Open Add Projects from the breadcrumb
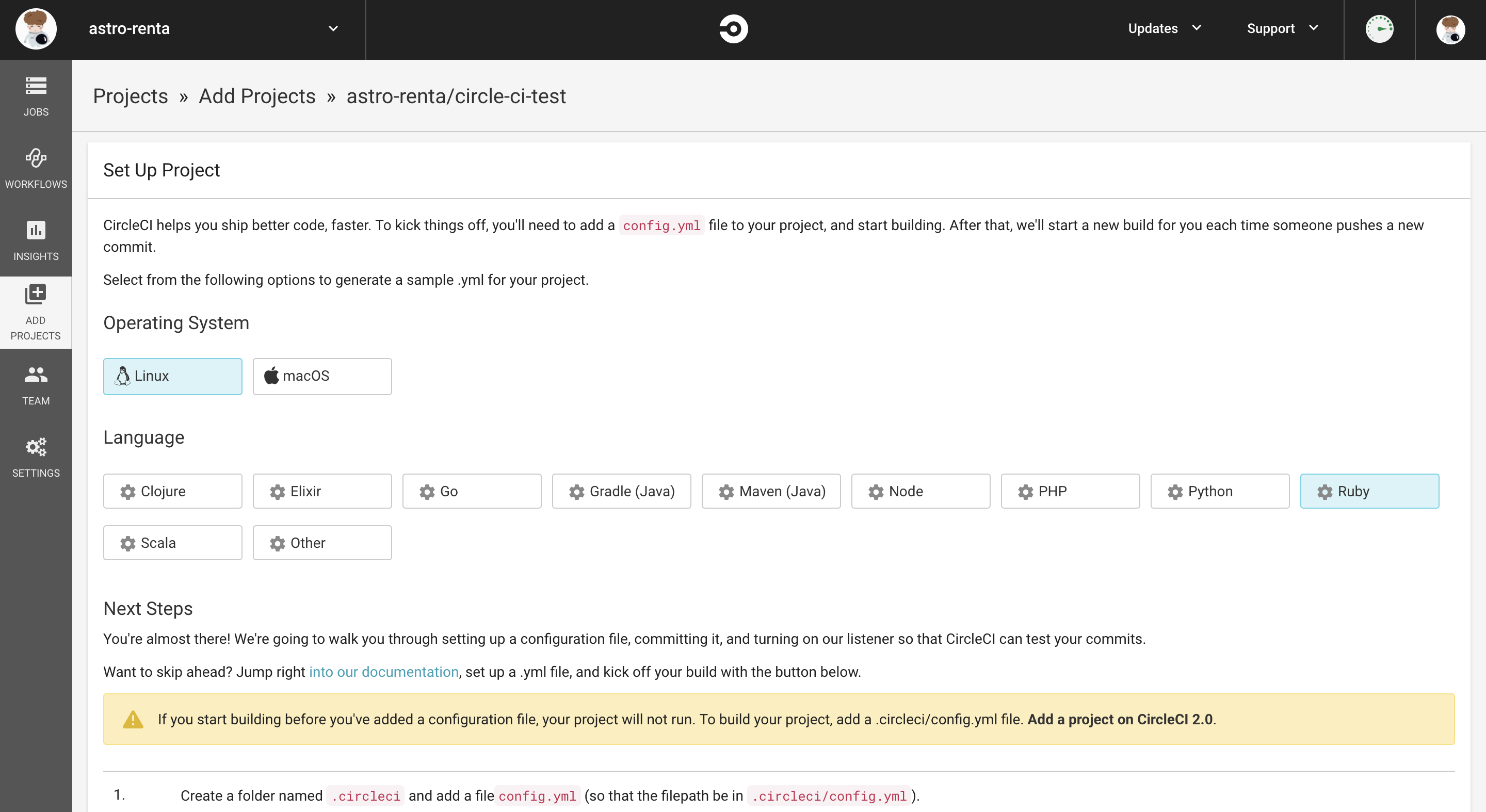This screenshot has width=1486, height=812. click(257, 96)
